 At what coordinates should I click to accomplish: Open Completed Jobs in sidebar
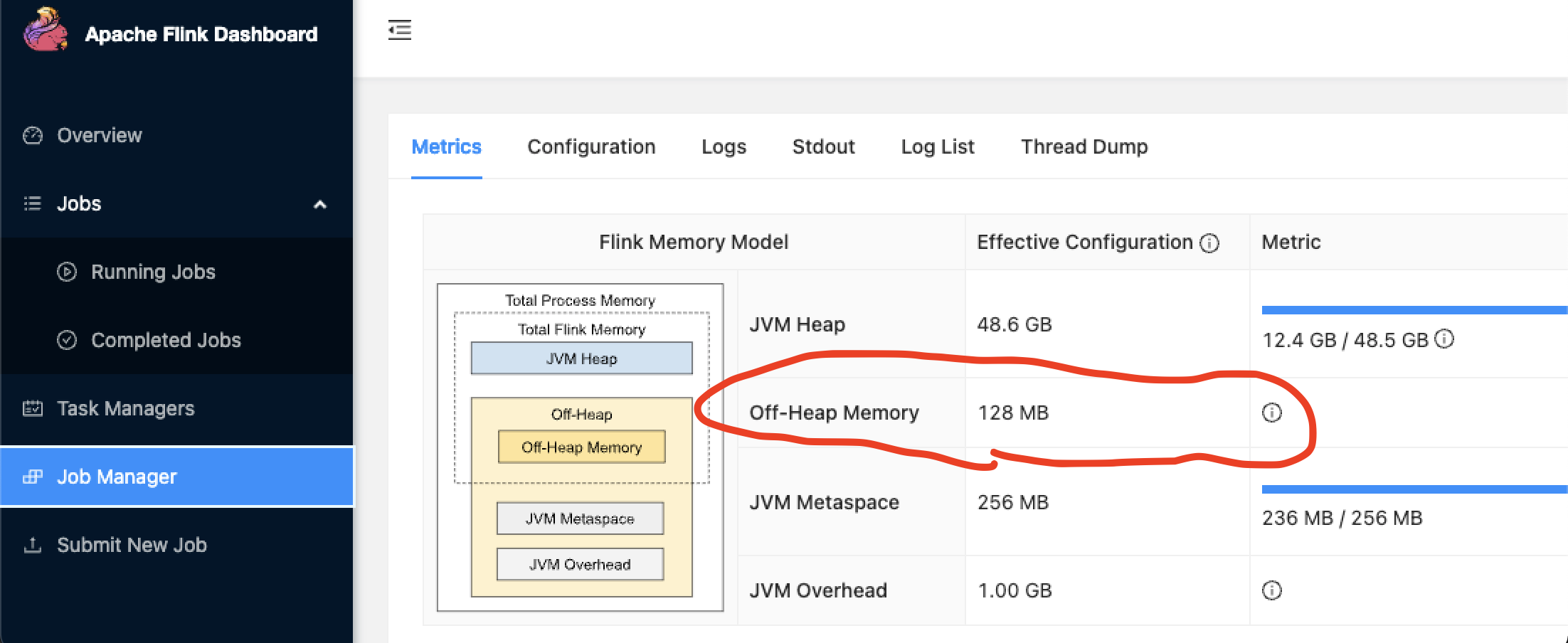point(166,340)
